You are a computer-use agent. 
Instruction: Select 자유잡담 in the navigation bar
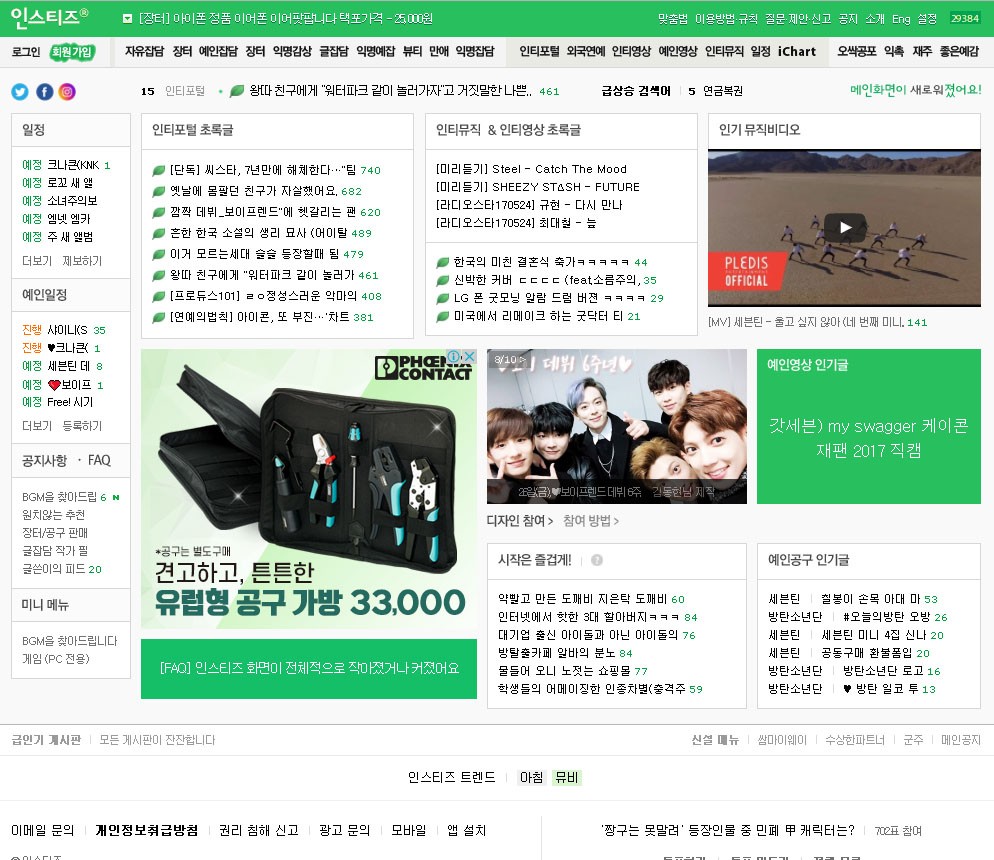(144, 52)
